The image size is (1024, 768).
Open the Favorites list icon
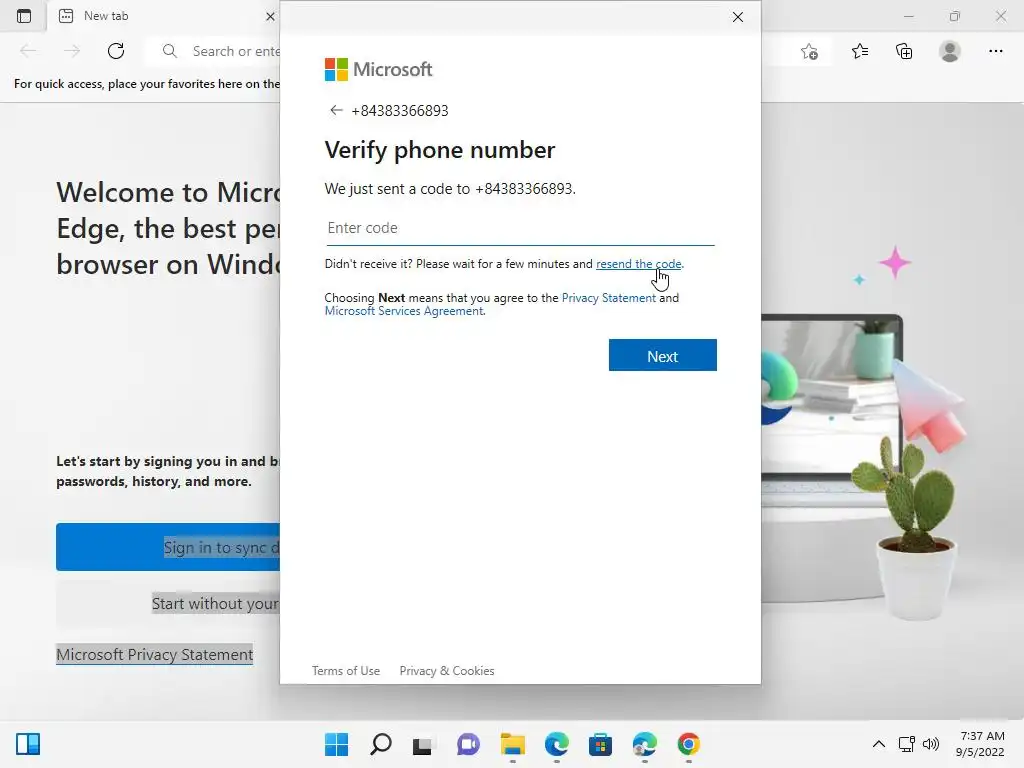(859, 51)
